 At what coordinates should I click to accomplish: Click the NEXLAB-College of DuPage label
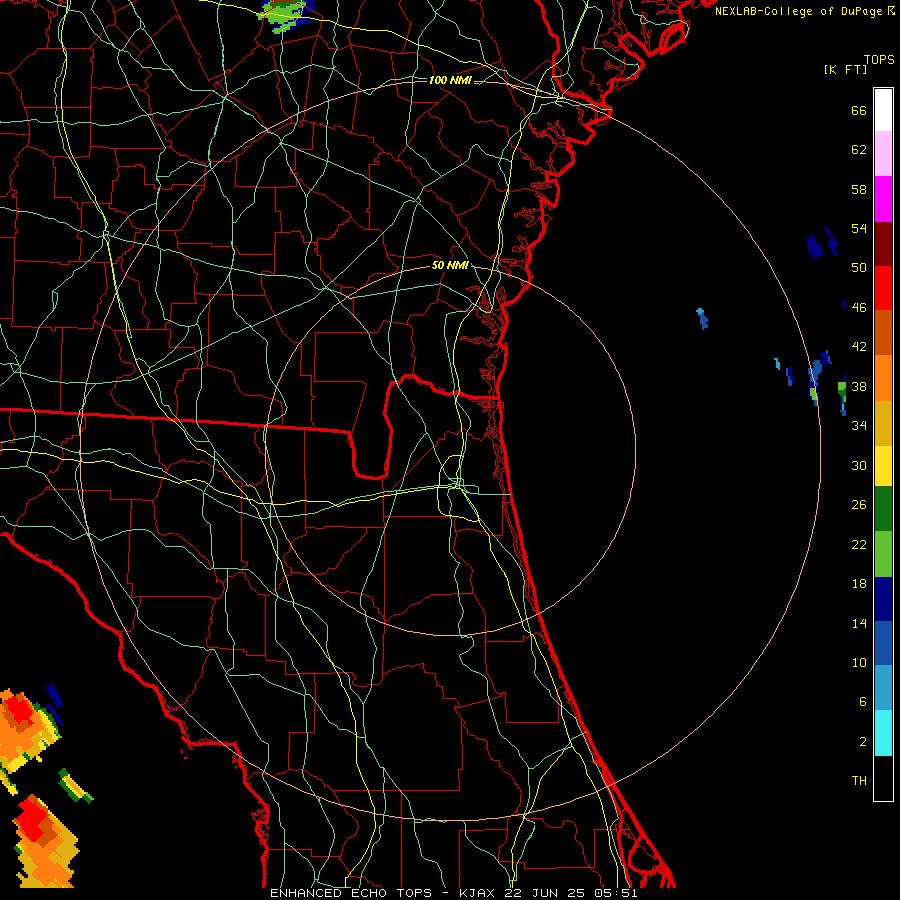click(x=800, y=11)
